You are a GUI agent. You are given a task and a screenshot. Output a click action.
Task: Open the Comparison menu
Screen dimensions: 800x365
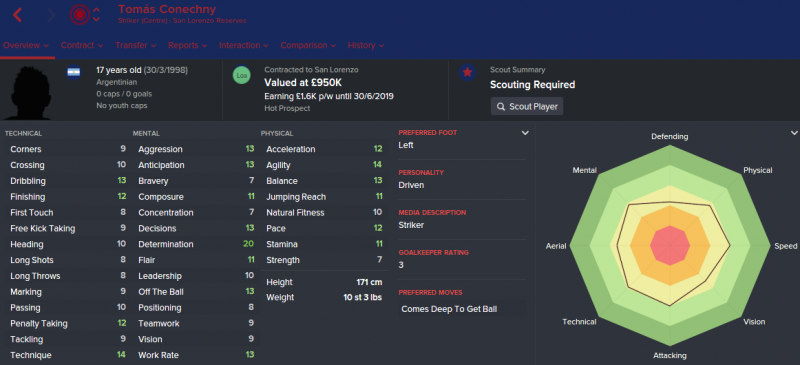tap(308, 45)
